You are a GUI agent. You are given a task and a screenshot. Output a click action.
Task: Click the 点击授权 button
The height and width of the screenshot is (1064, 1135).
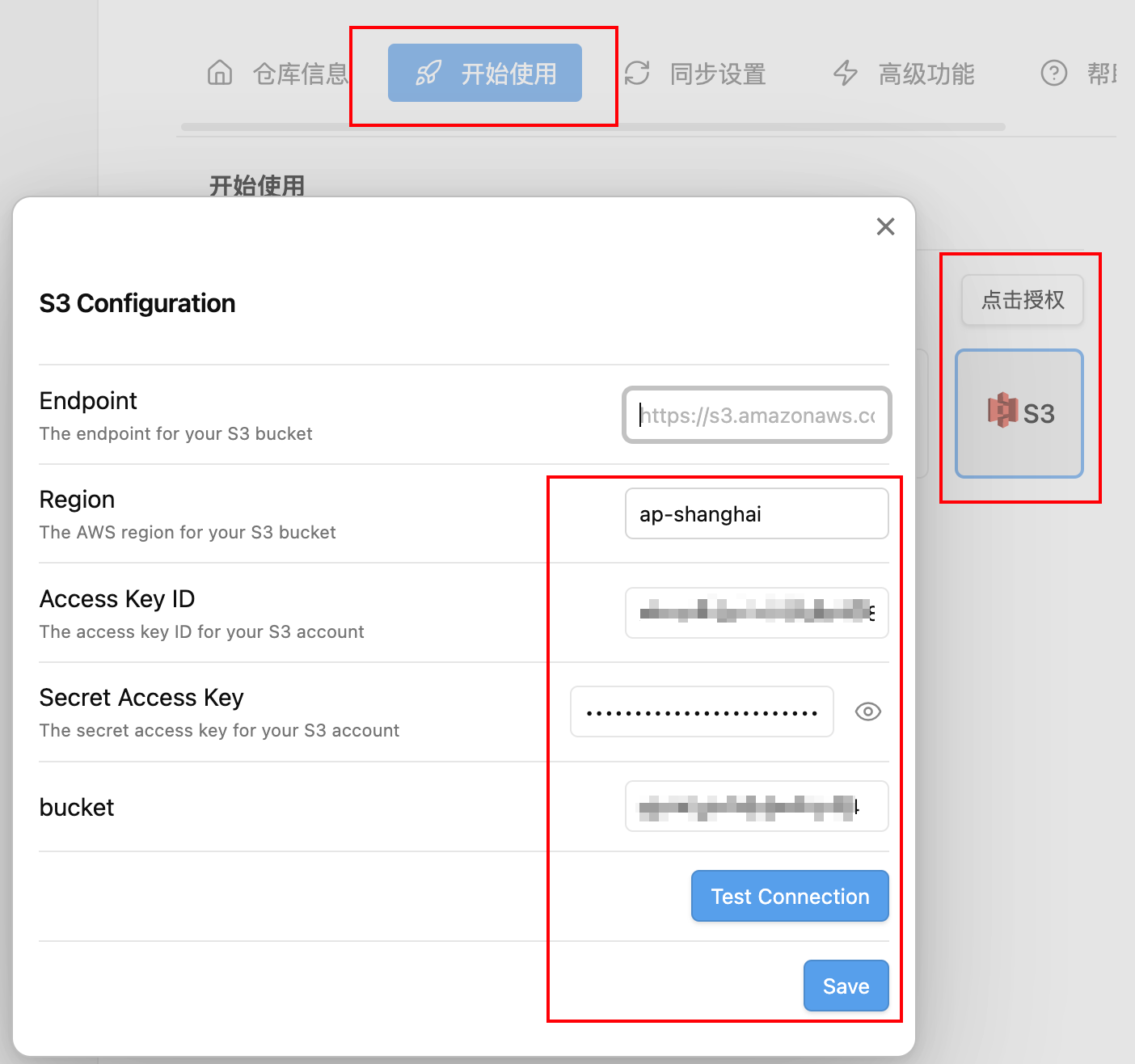pyautogui.click(x=1022, y=300)
